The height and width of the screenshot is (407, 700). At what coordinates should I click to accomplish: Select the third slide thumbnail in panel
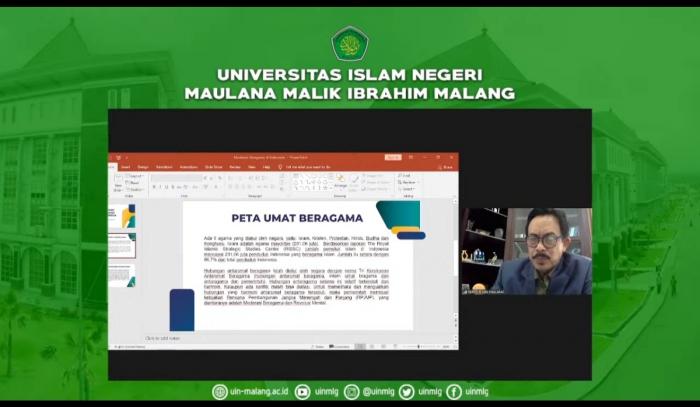point(121,275)
